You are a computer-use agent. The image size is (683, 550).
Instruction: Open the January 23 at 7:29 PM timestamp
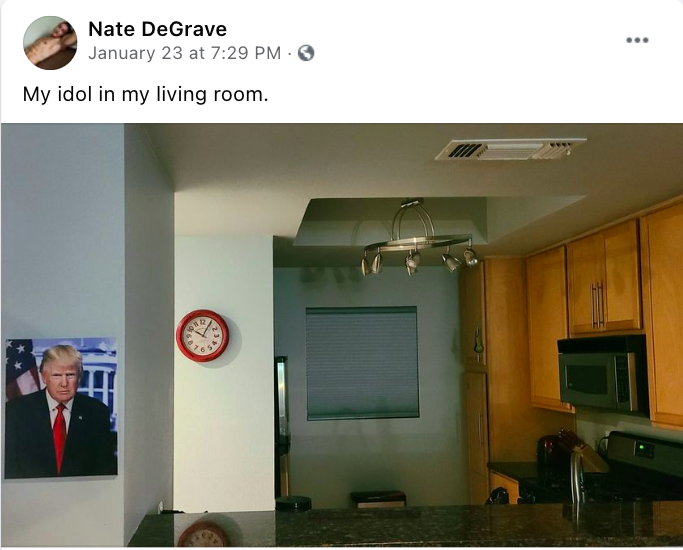[185, 53]
